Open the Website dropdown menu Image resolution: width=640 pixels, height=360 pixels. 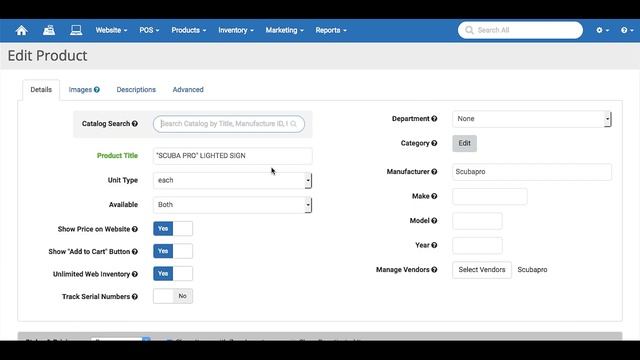(x=111, y=30)
